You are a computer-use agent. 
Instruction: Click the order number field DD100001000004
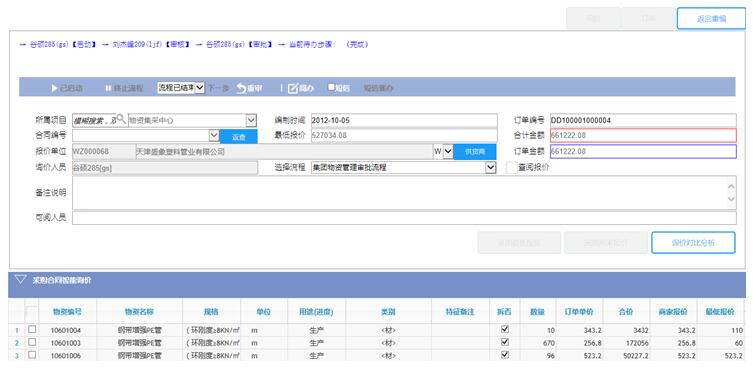pyautogui.click(x=643, y=120)
